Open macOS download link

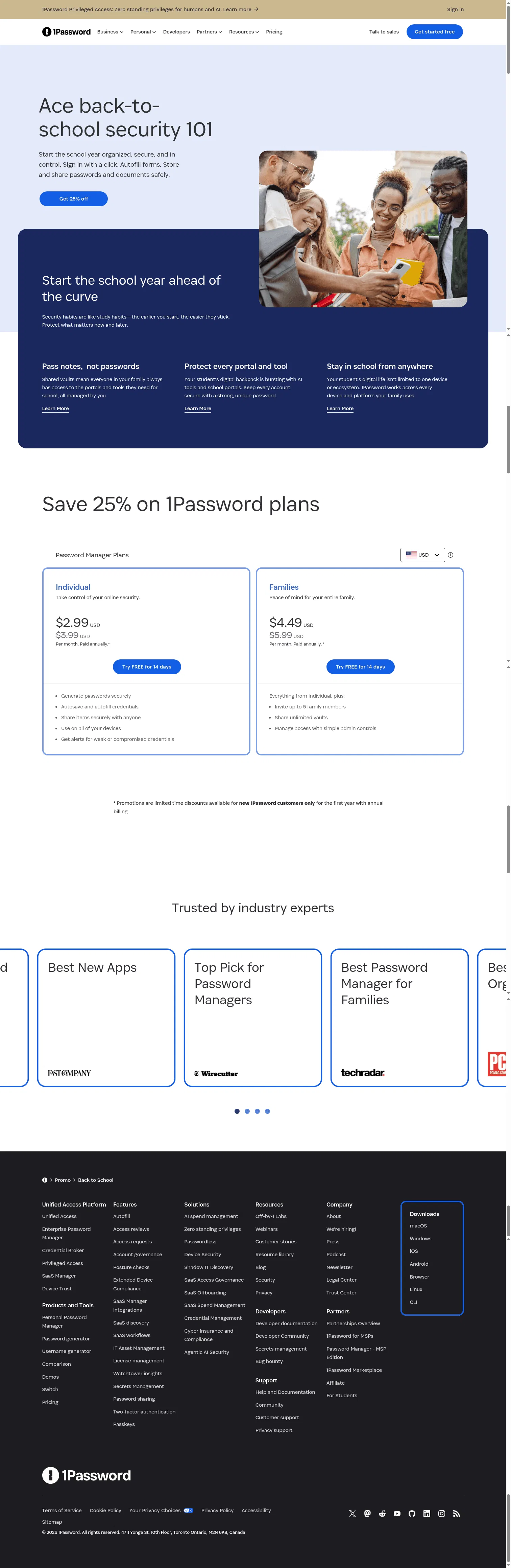tap(418, 1225)
